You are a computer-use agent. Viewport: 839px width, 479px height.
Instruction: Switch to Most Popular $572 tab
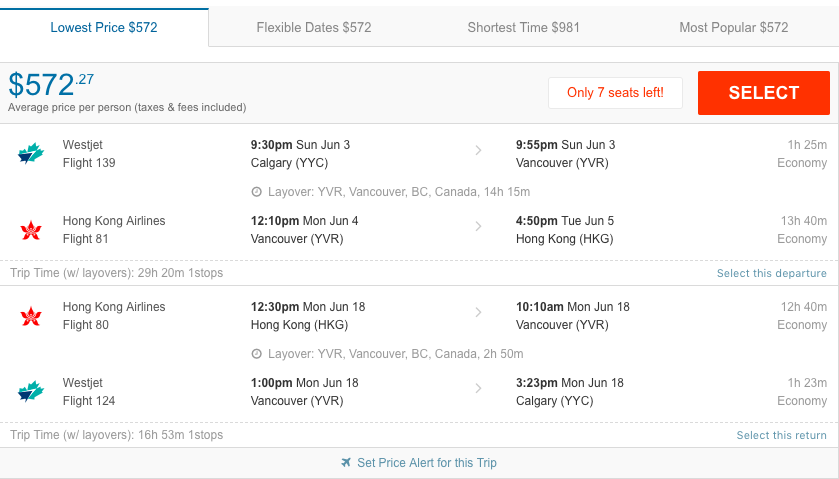click(734, 27)
